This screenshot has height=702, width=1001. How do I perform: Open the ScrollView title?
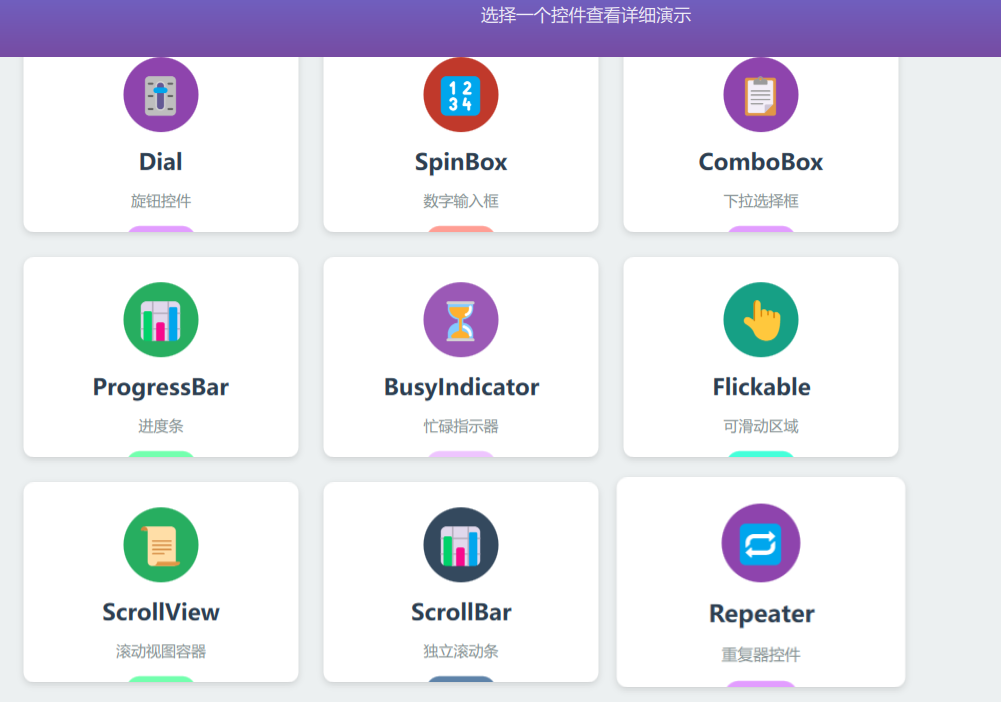click(161, 612)
